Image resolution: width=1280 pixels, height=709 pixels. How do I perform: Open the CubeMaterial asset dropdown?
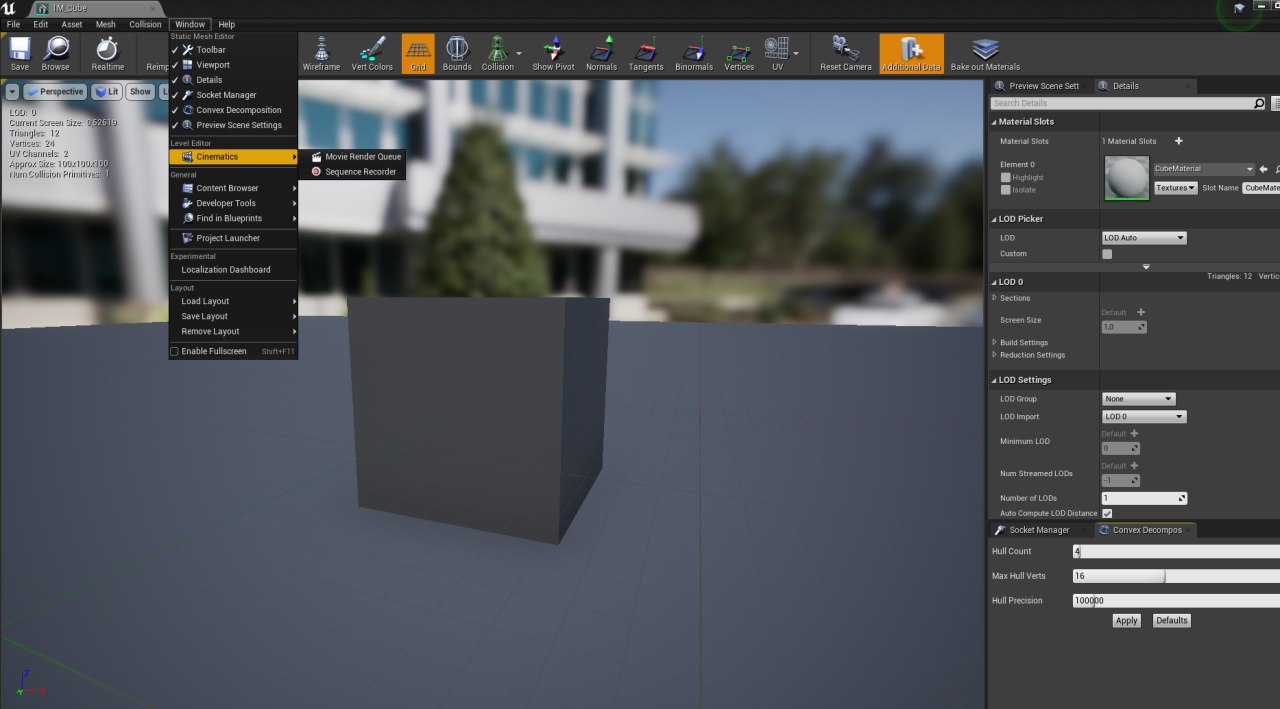[1204, 169]
